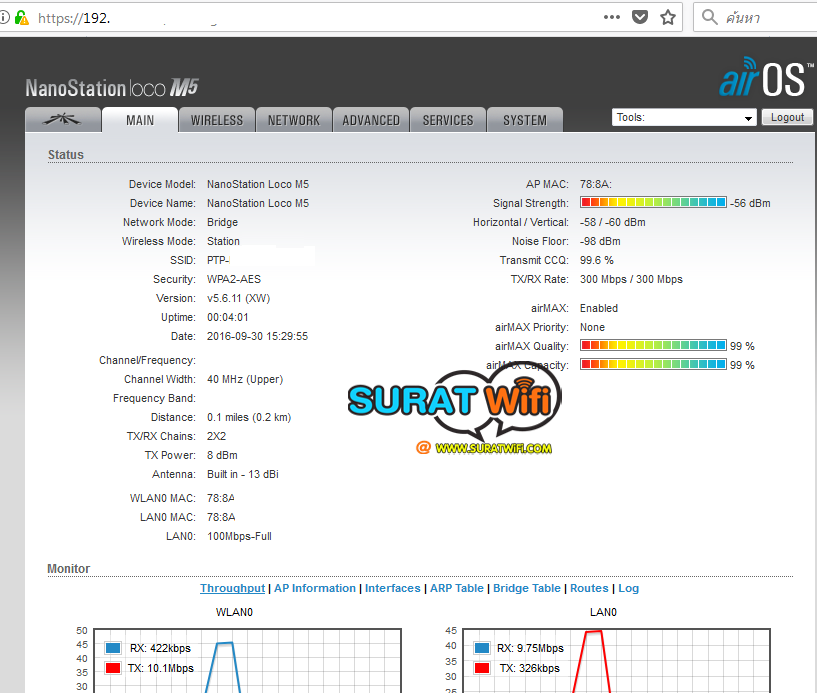Open the ARP Table link
The width and height of the screenshot is (817, 693).
point(457,588)
